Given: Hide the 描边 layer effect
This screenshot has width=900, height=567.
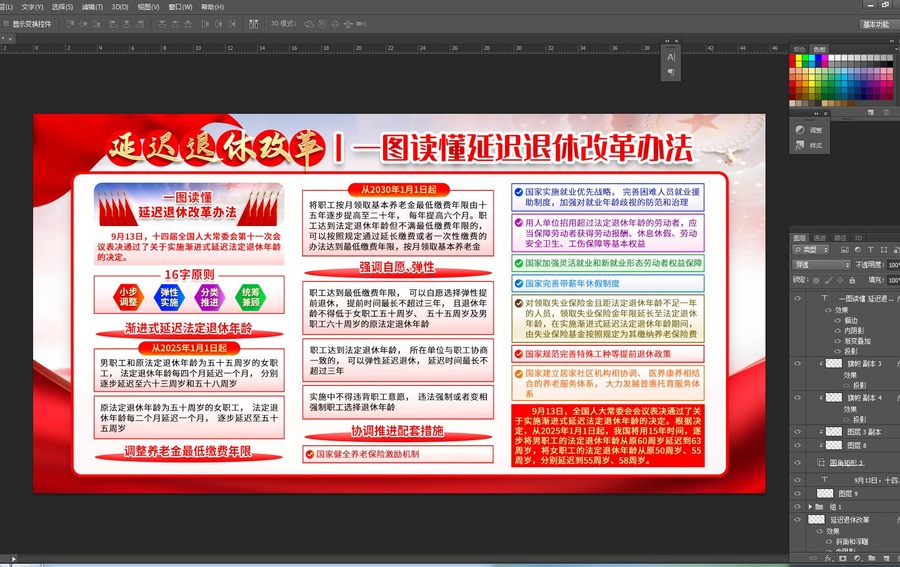Looking at the screenshot, I should (837, 320).
